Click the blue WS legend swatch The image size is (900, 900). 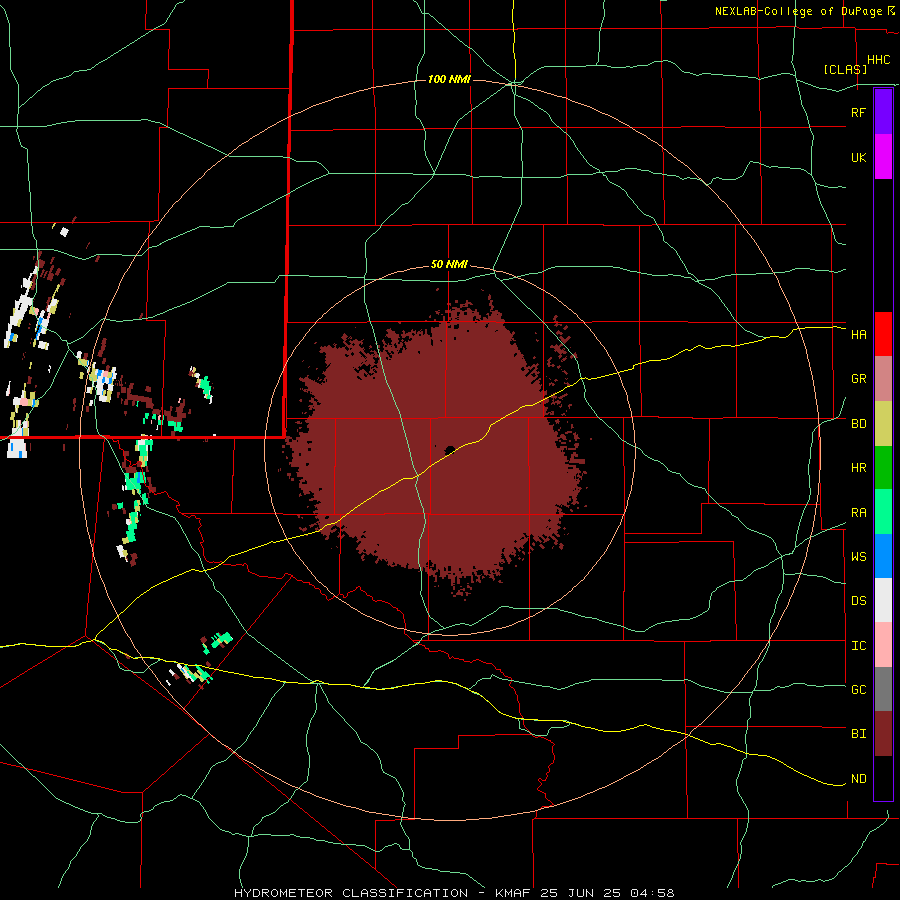(883, 556)
